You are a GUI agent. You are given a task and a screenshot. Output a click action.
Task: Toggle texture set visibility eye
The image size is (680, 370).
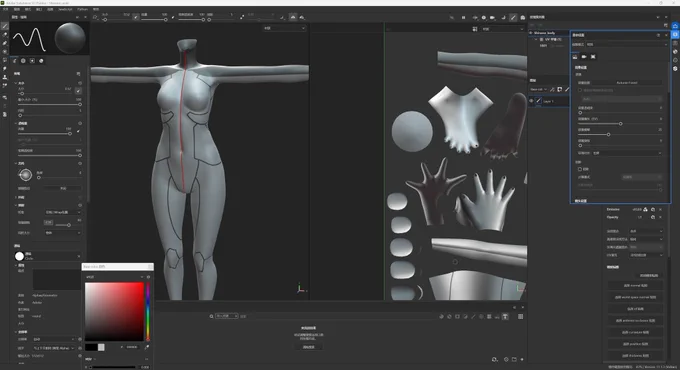[531, 33]
